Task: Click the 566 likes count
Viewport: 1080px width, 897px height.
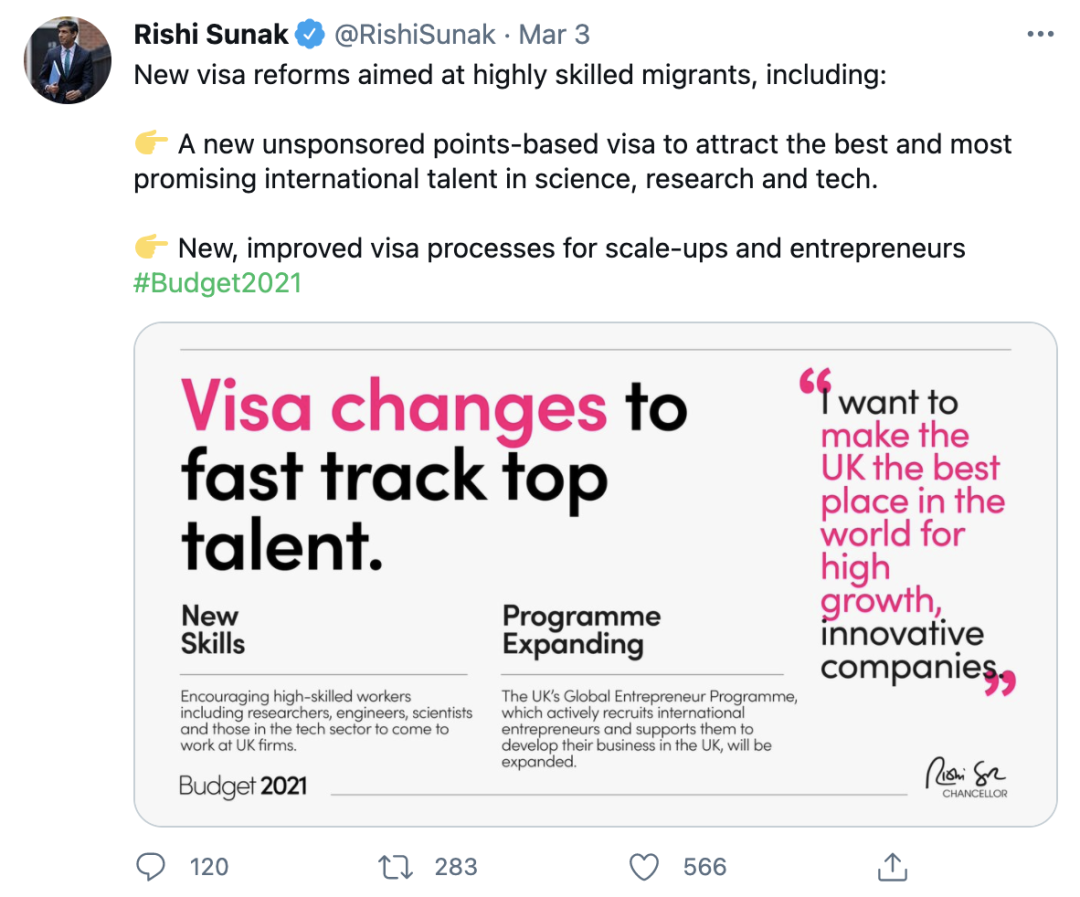Action: [704, 866]
